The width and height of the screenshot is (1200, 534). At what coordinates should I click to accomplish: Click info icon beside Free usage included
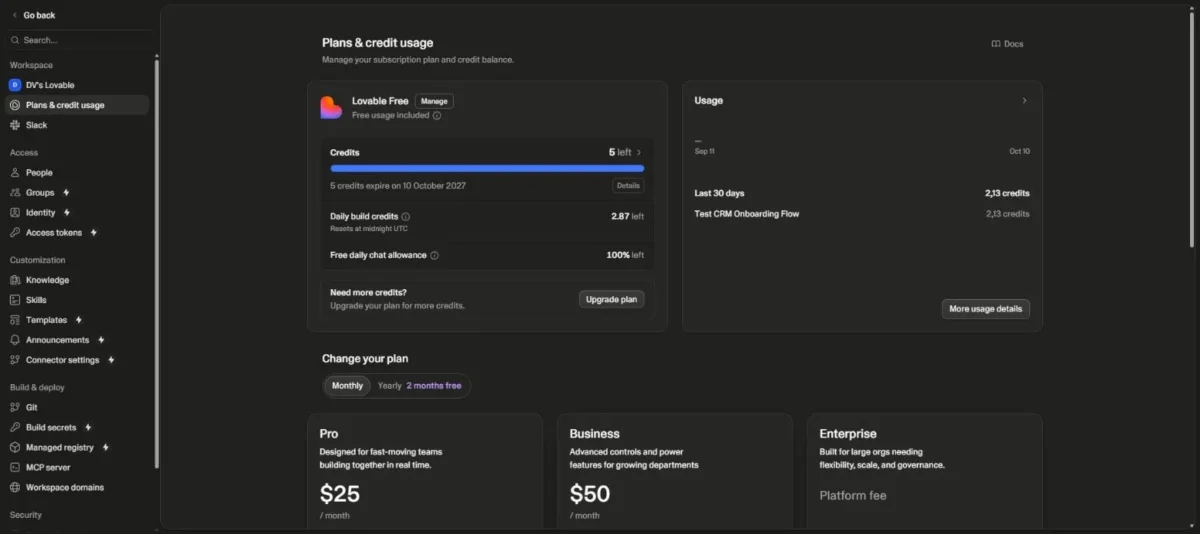(437, 115)
